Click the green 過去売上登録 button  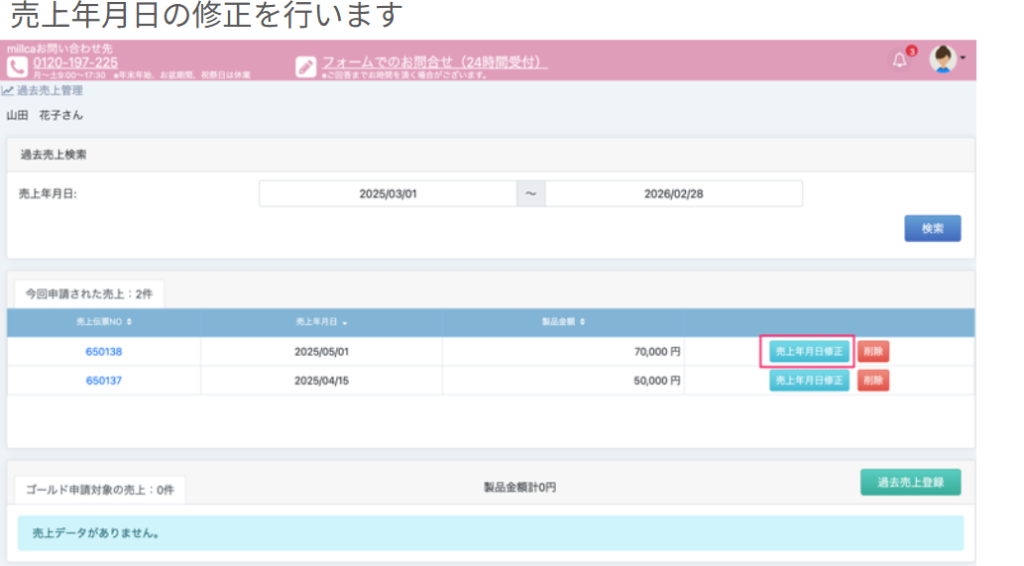pyautogui.click(x=910, y=483)
